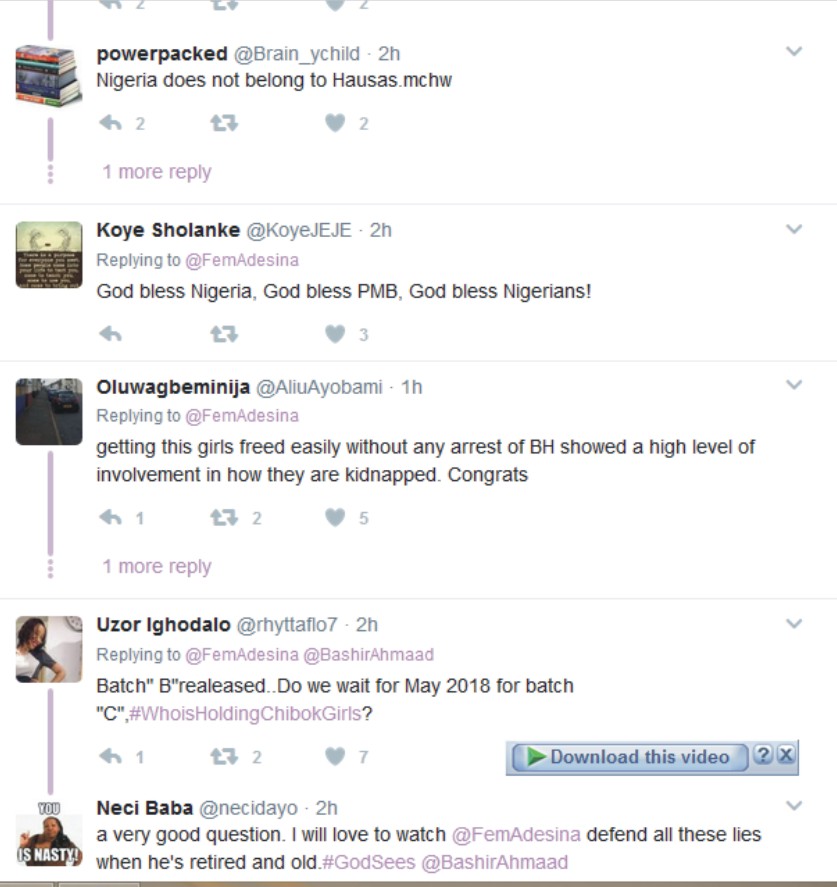
Task: Reply to powerpacked's tweet
Action: click(111, 123)
